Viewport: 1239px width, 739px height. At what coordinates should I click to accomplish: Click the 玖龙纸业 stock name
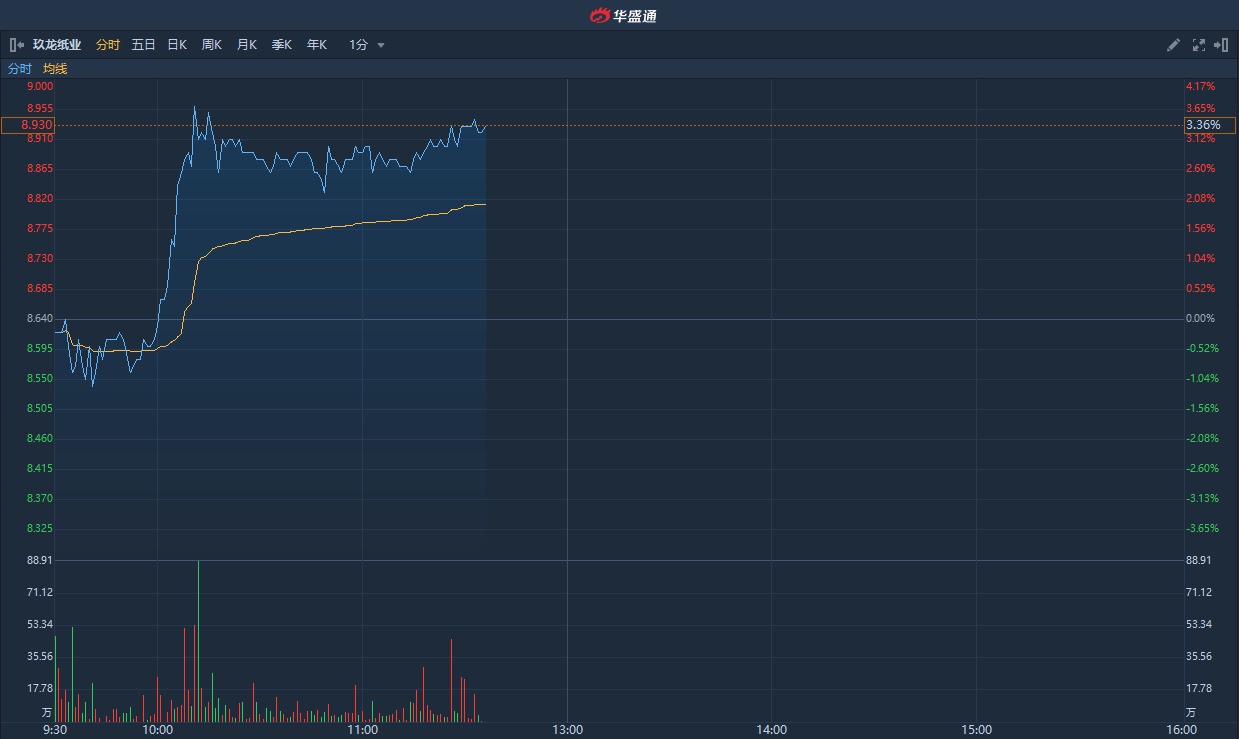click(x=57, y=45)
